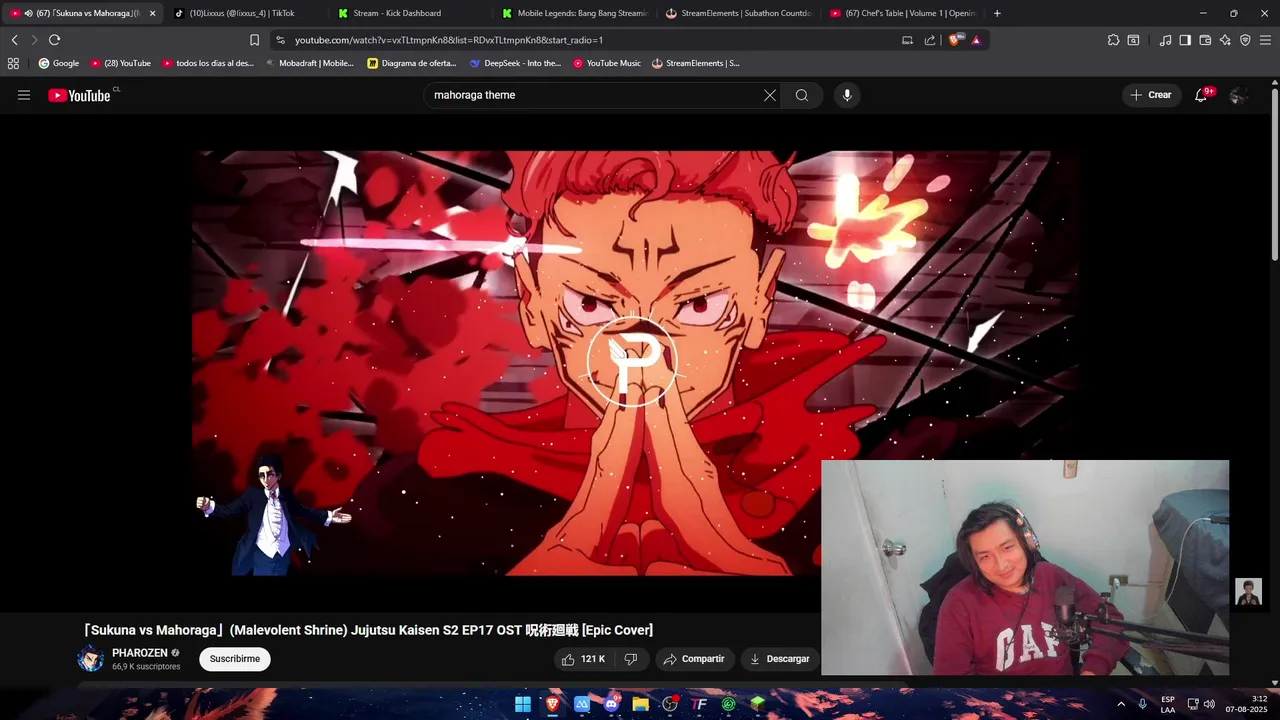Viewport: 1280px width, 720px height.
Task: Open Brave browser from the taskbar
Action: coord(552,704)
